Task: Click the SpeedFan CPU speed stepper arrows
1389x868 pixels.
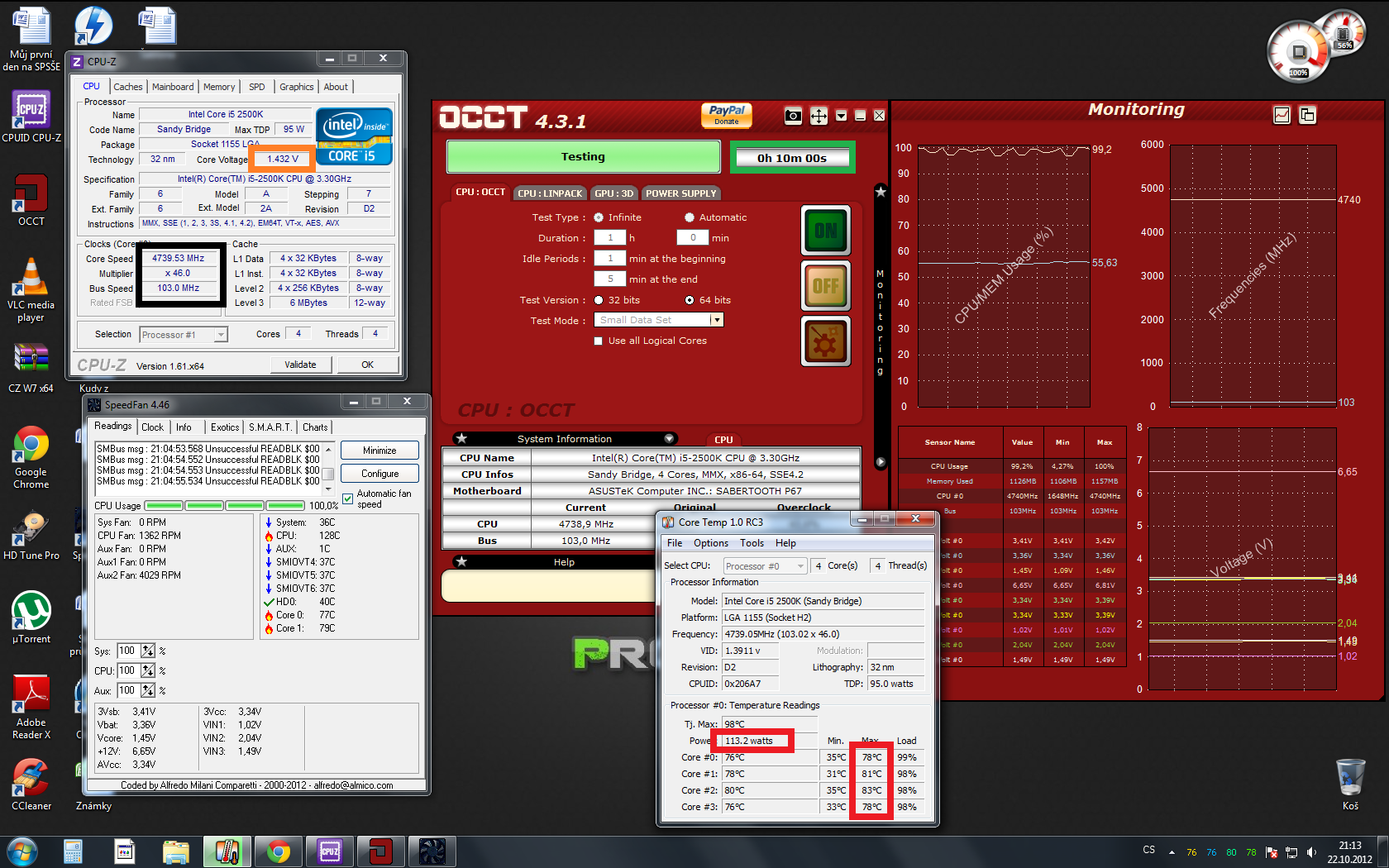Action: 148,670
